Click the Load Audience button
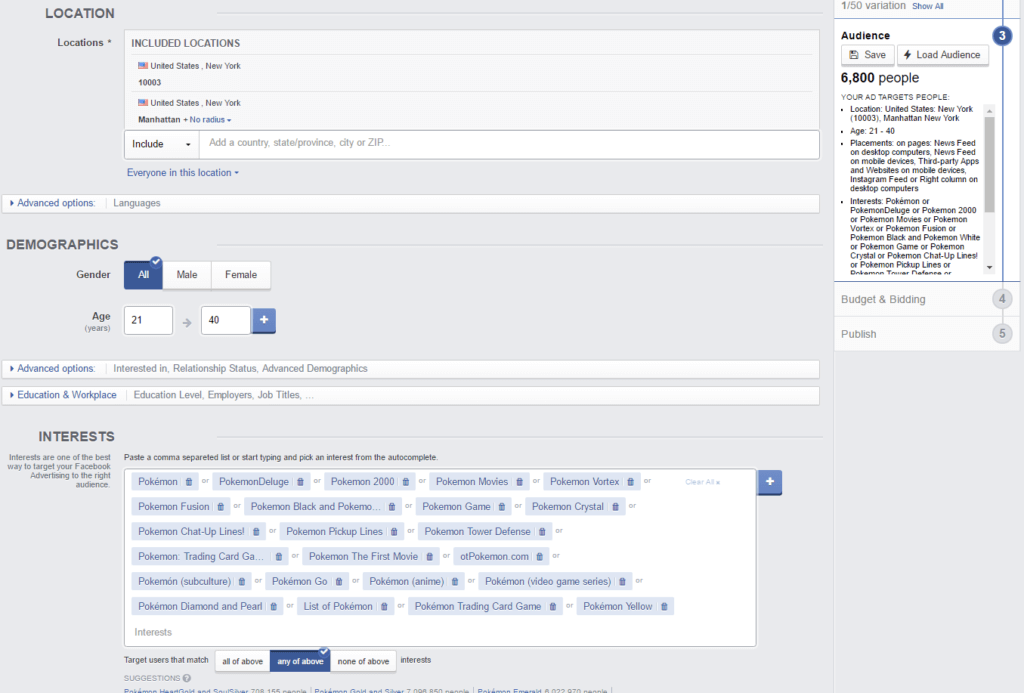Viewport: 1024px width, 693px height. (x=942, y=55)
